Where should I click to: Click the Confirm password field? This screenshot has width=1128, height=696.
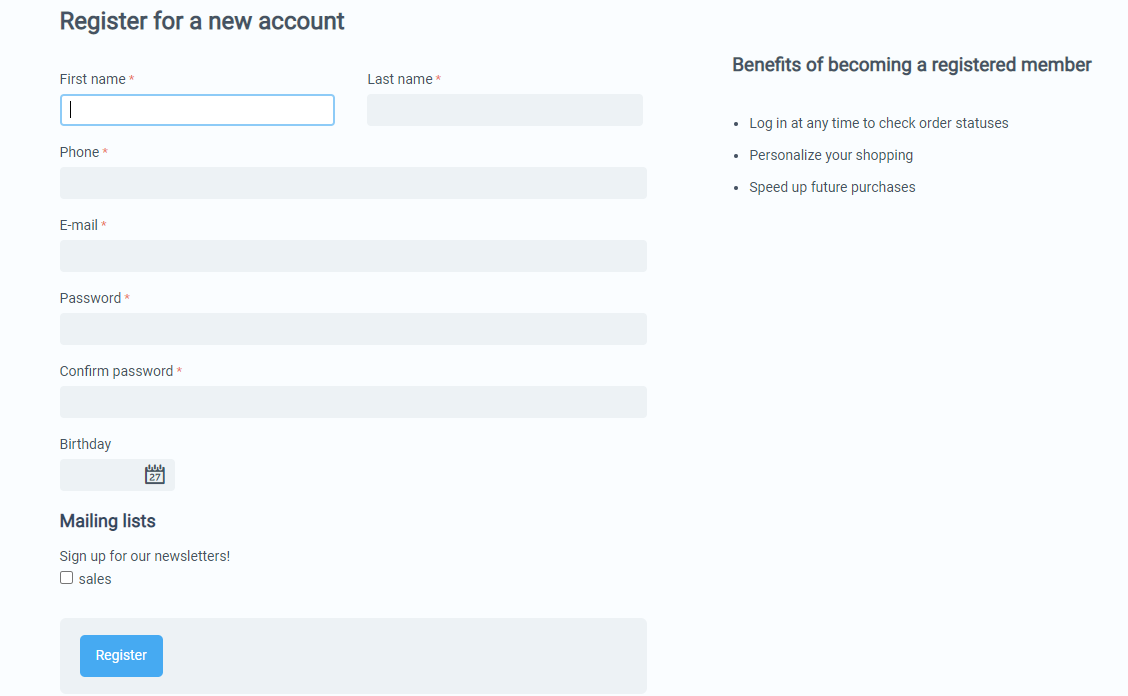[353, 402]
